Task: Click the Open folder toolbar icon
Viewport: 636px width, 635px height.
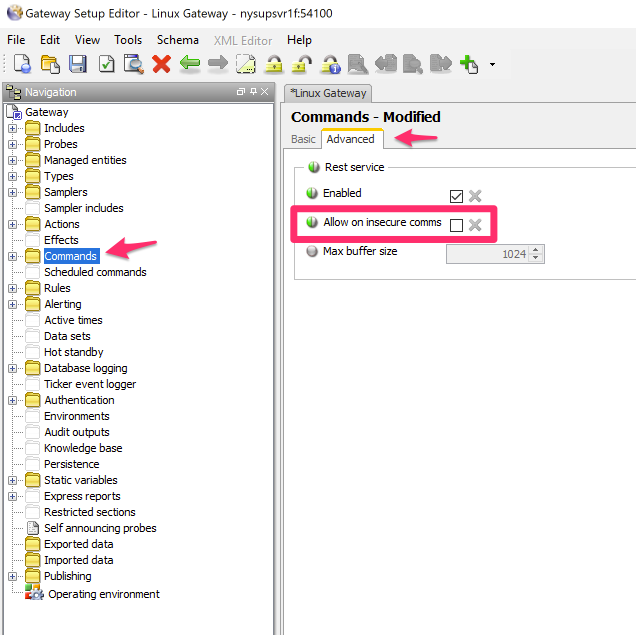Action: click(50, 65)
